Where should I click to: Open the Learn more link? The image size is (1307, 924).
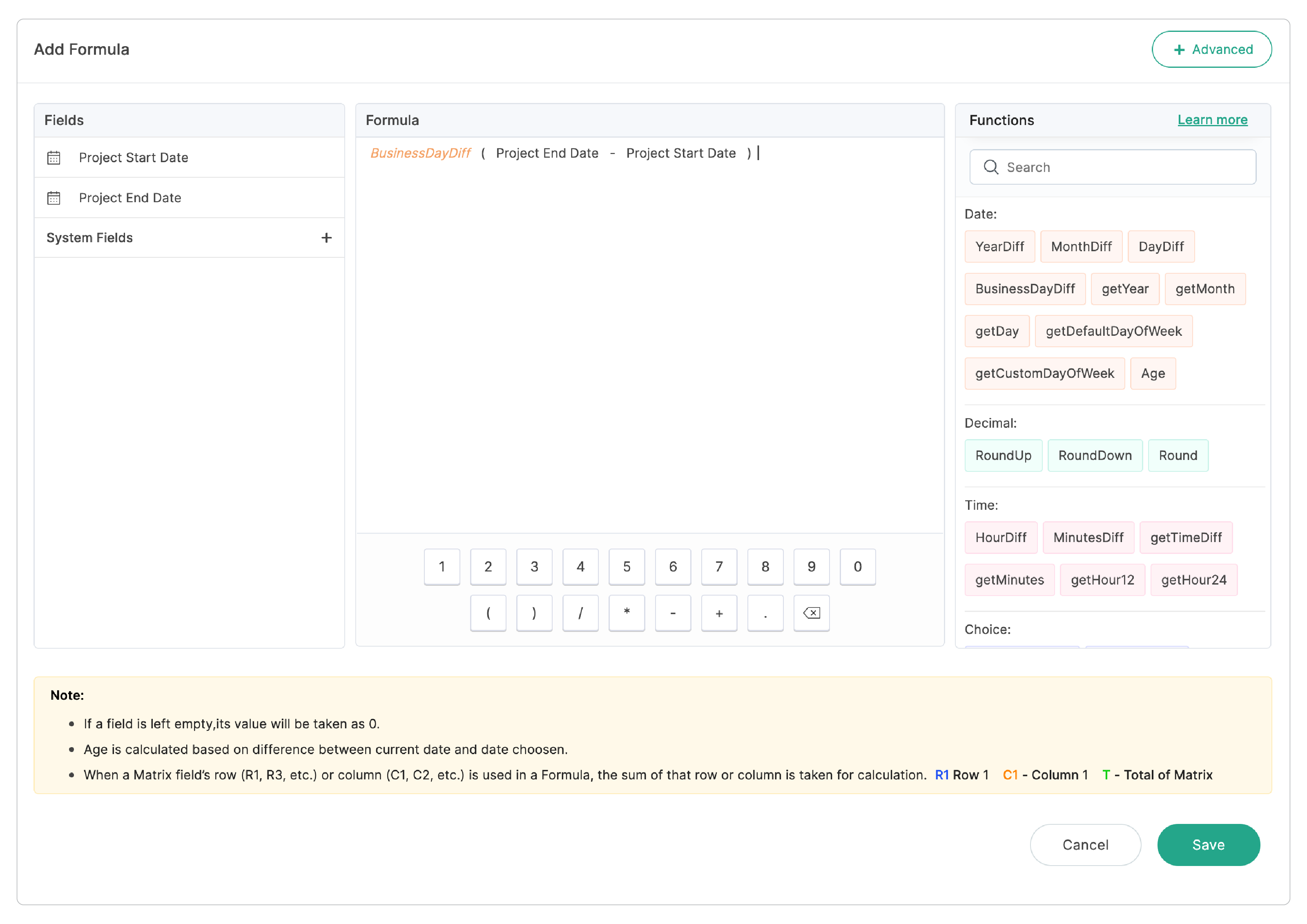pyautogui.click(x=1212, y=120)
